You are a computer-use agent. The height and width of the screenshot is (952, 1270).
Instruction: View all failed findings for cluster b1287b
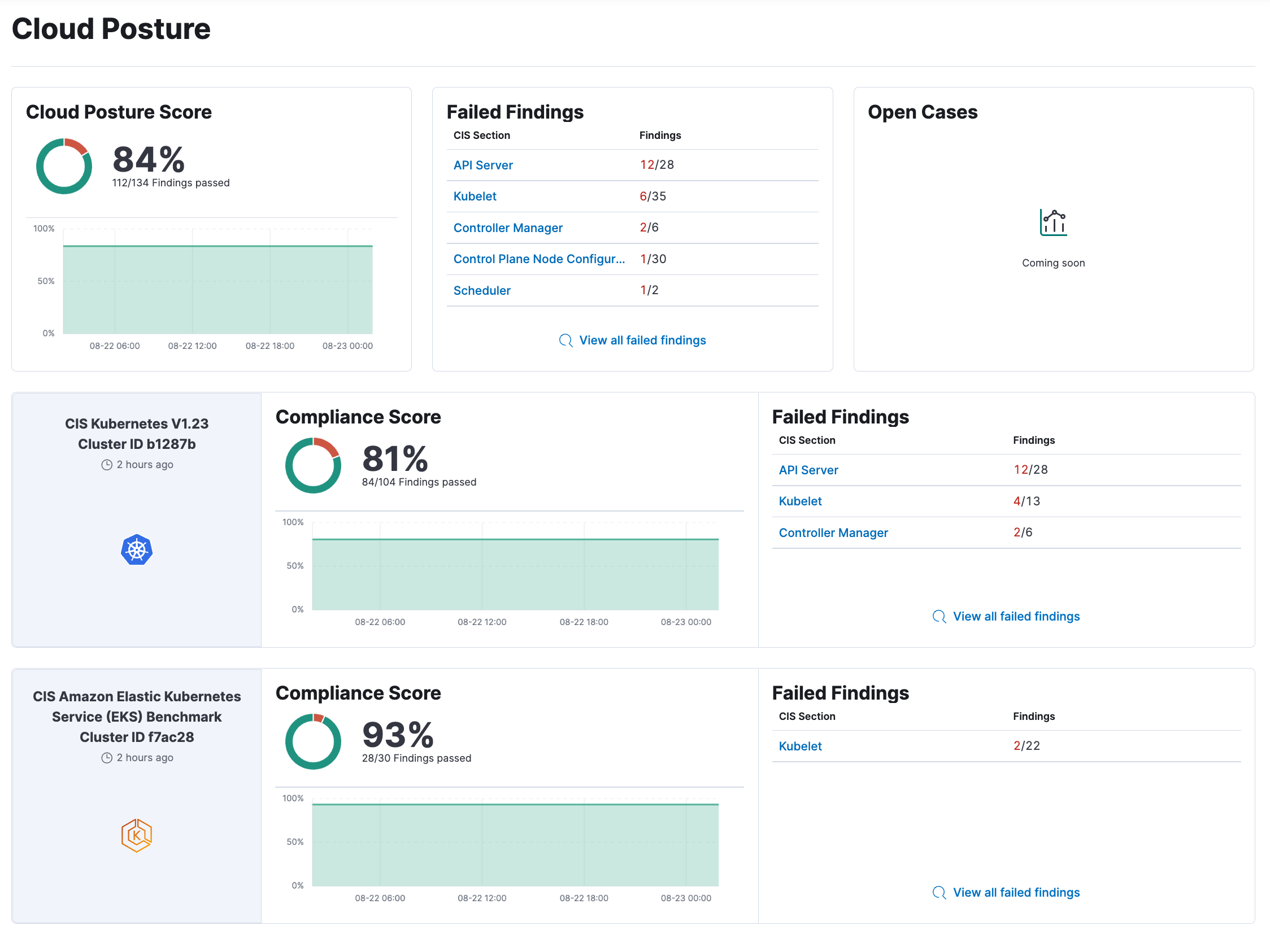1016,616
